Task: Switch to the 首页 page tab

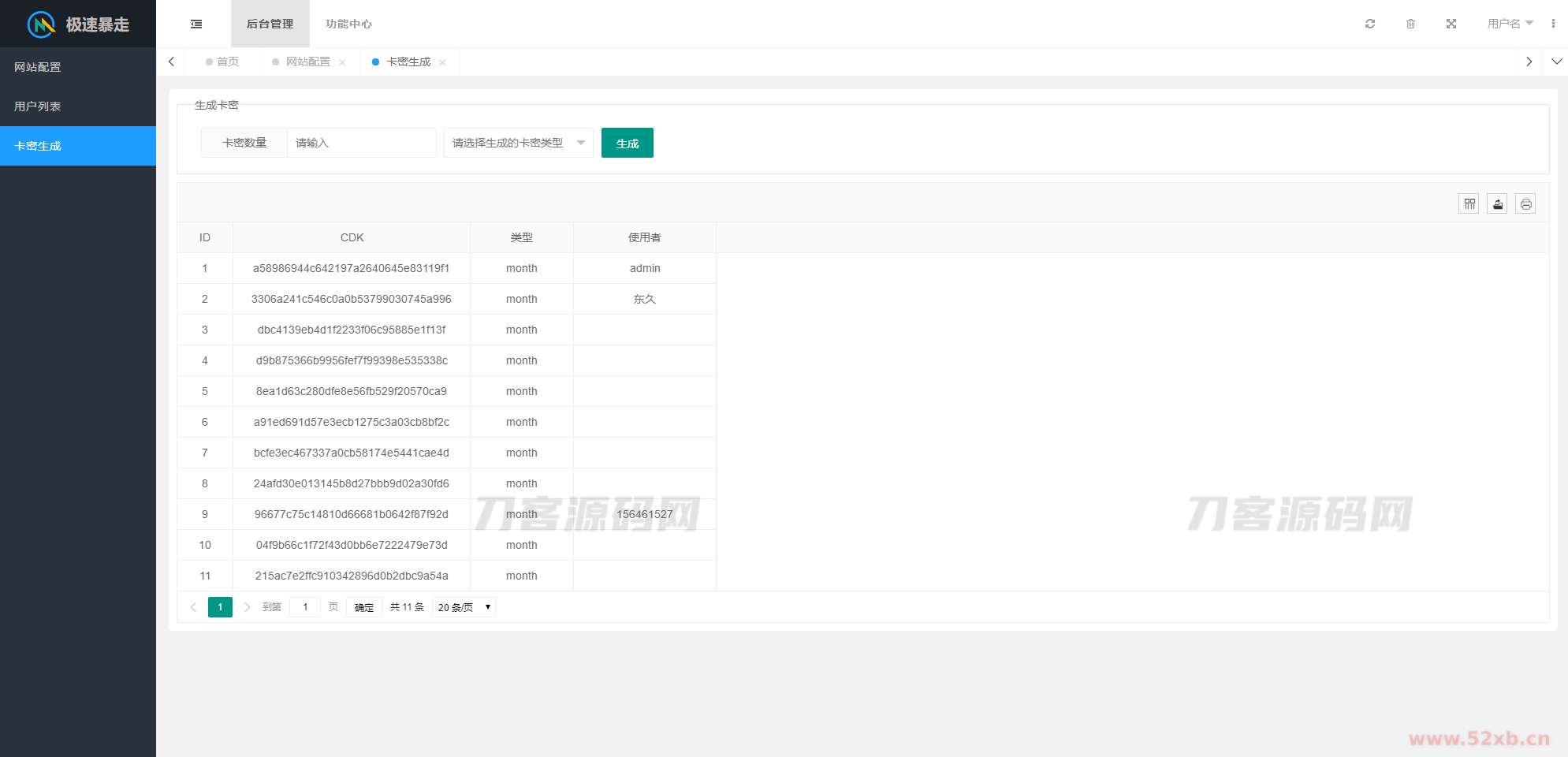Action: point(227,62)
